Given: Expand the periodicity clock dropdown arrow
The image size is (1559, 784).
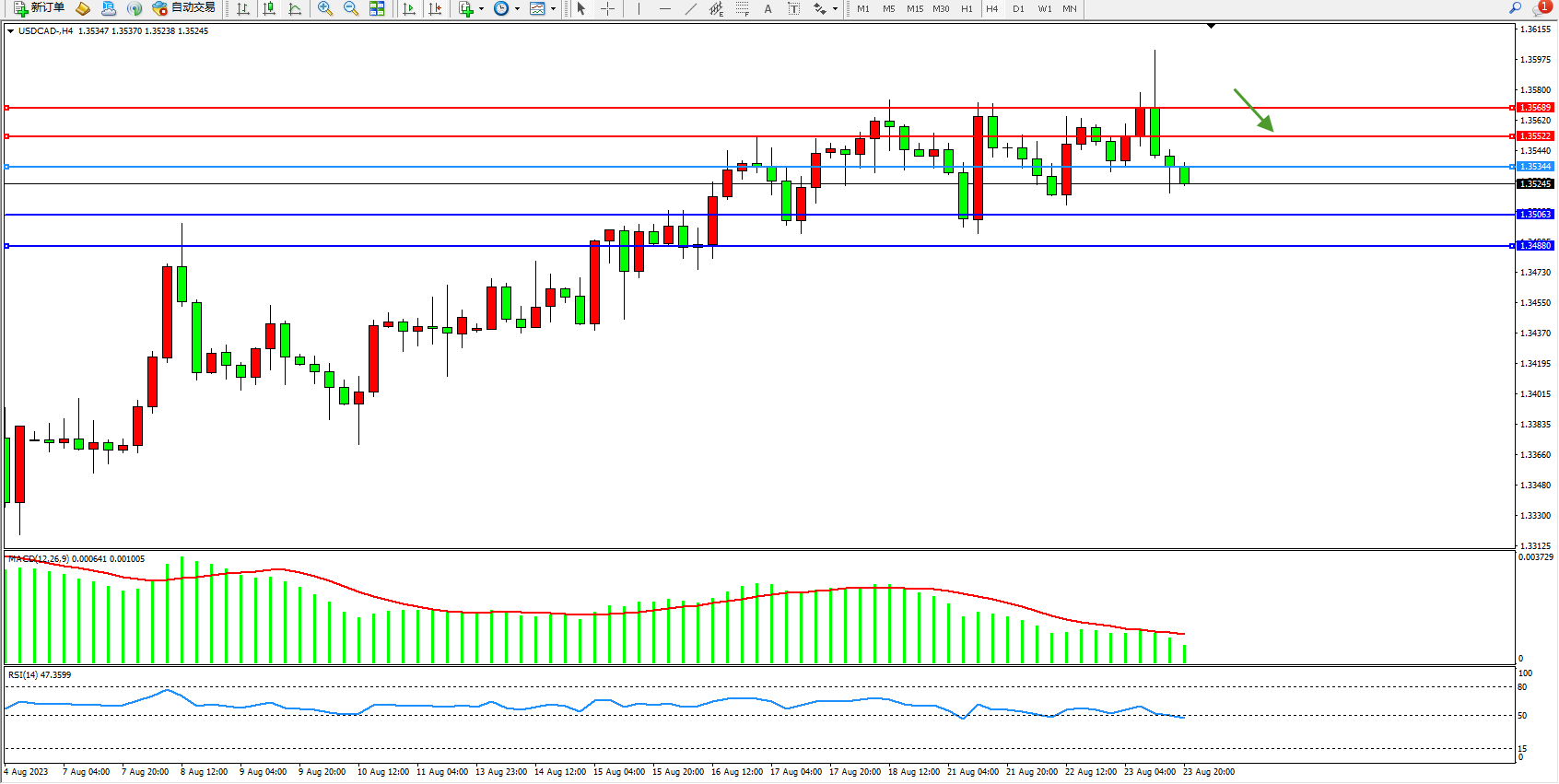Looking at the screenshot, I should click(x=517, y=9).
